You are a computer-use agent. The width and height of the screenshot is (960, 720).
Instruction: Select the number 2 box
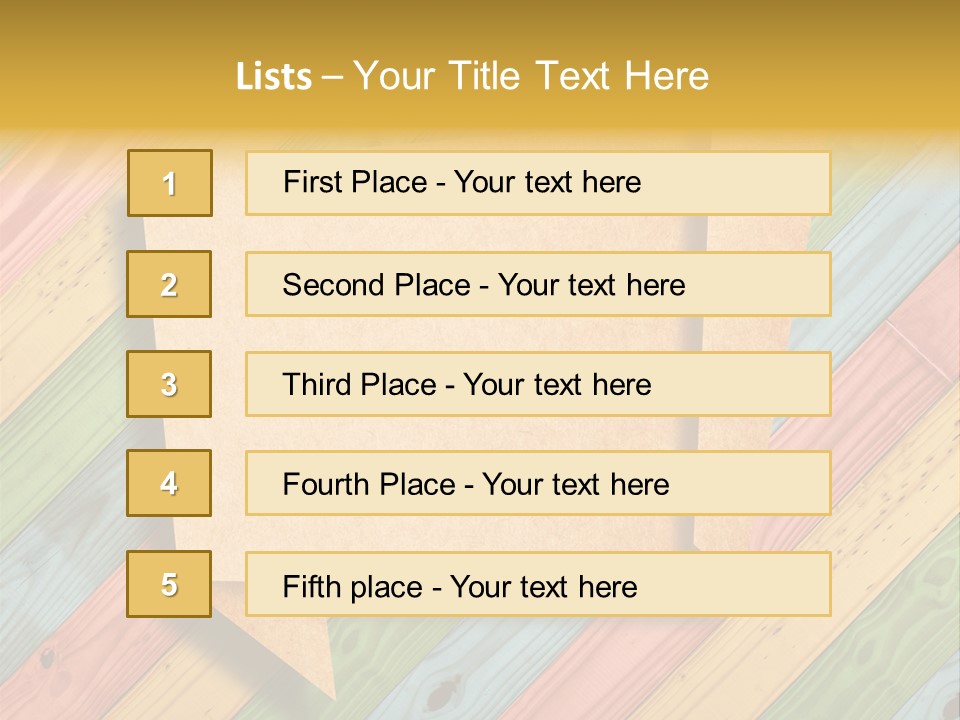[169, 284]
